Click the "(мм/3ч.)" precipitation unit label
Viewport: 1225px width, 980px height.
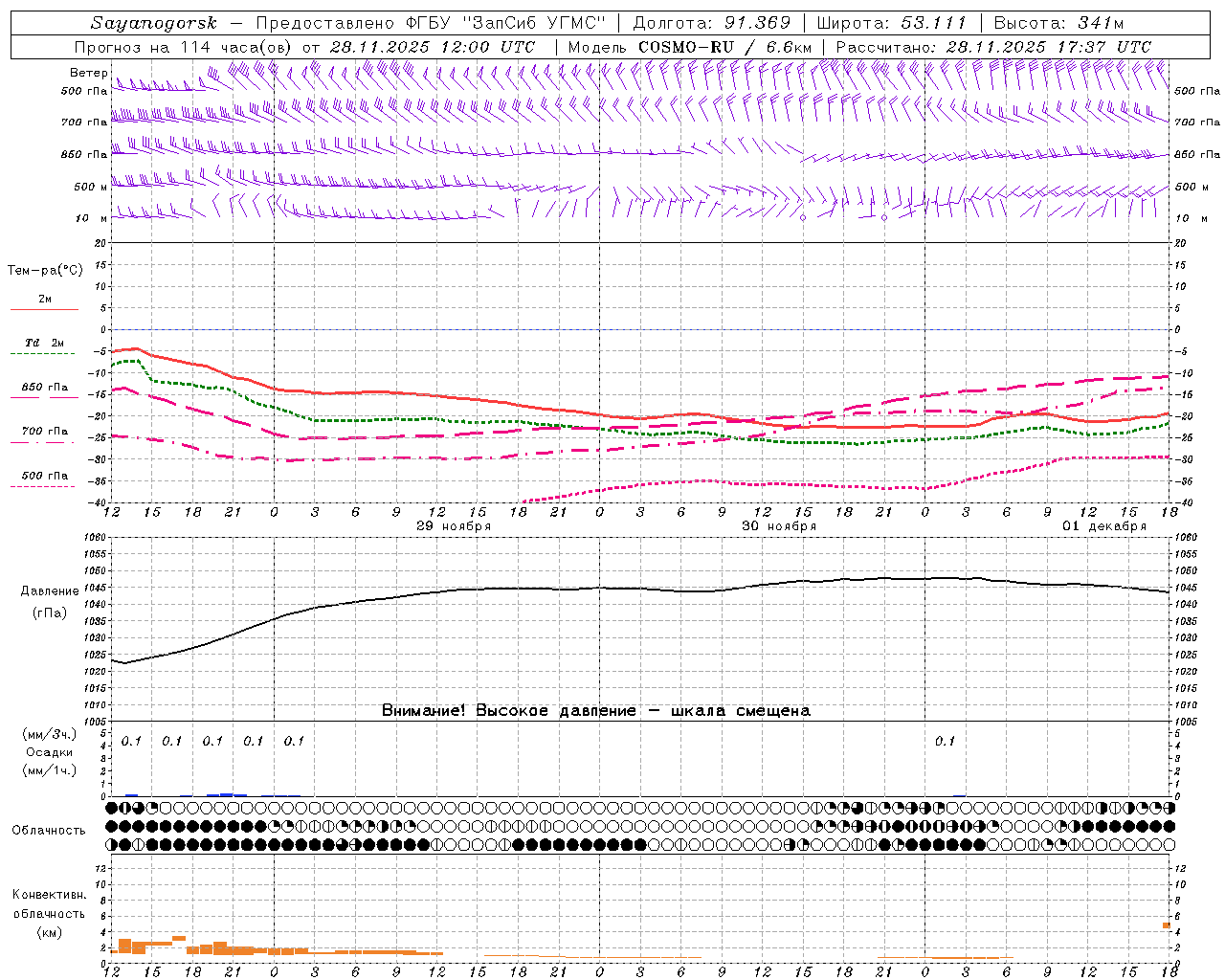click(50, 734)
